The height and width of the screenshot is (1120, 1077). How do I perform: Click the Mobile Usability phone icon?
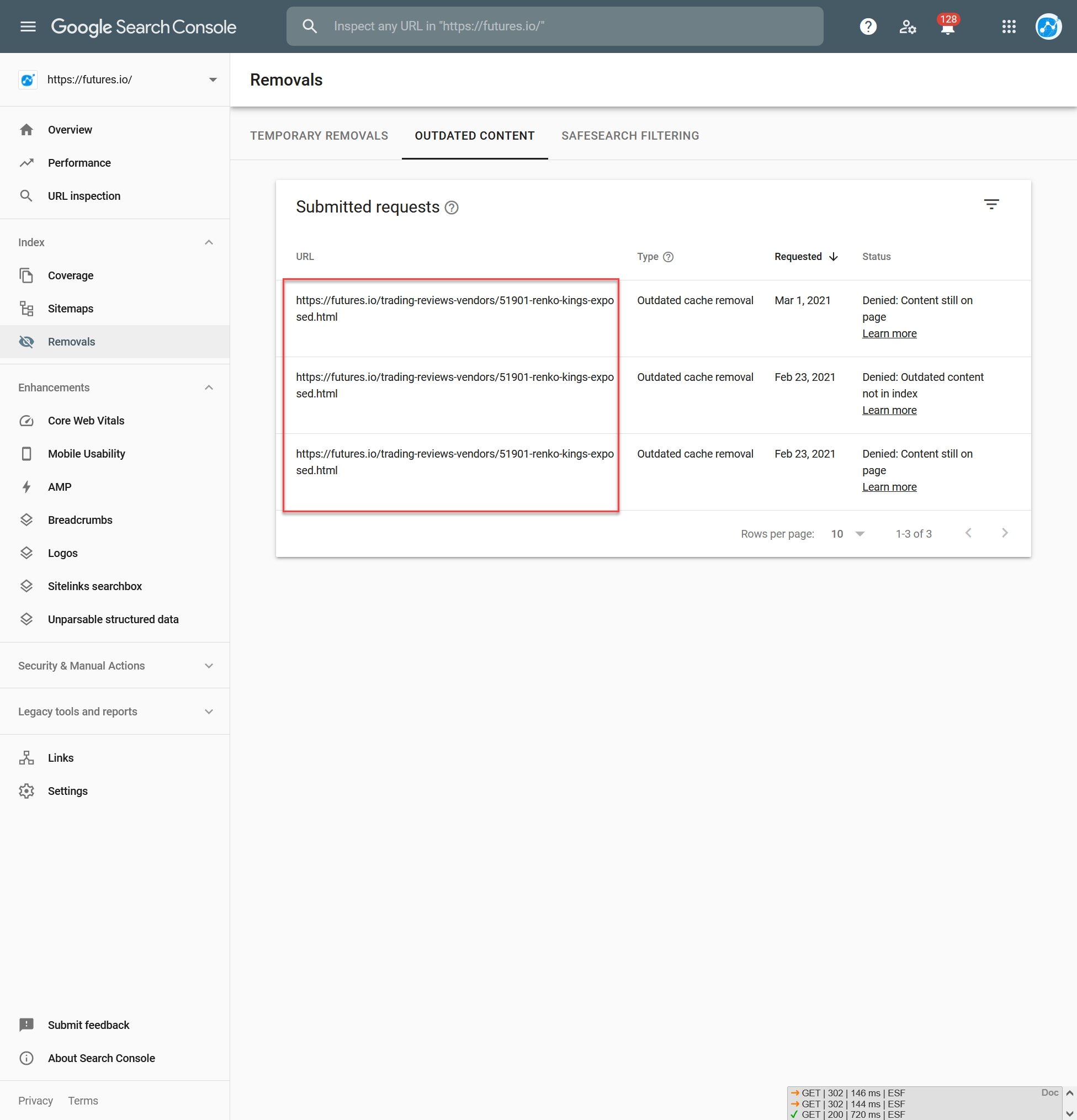26,454
